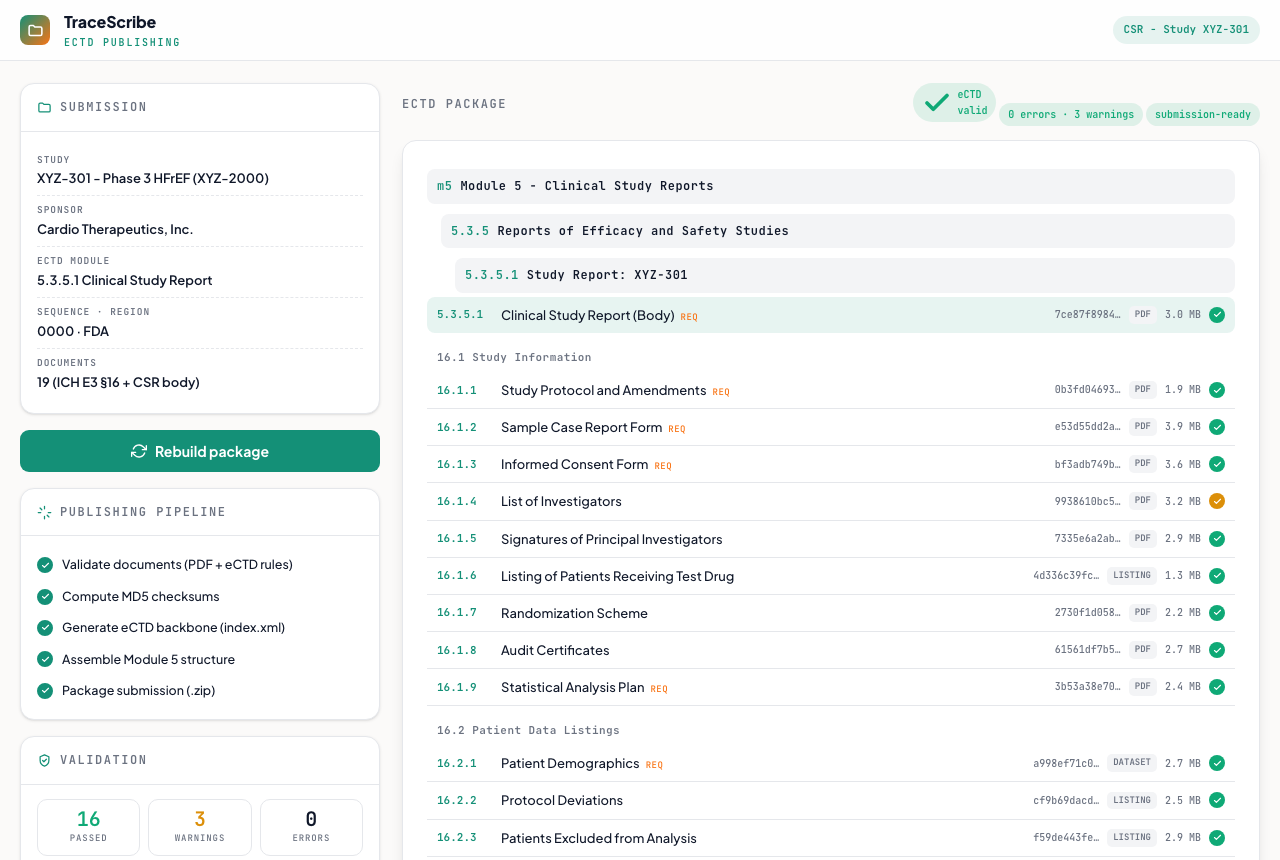This screenshot has width=1280, height=860.
Task: Open Clinical Study Report (Body) document
Action: tap(831, 315)
